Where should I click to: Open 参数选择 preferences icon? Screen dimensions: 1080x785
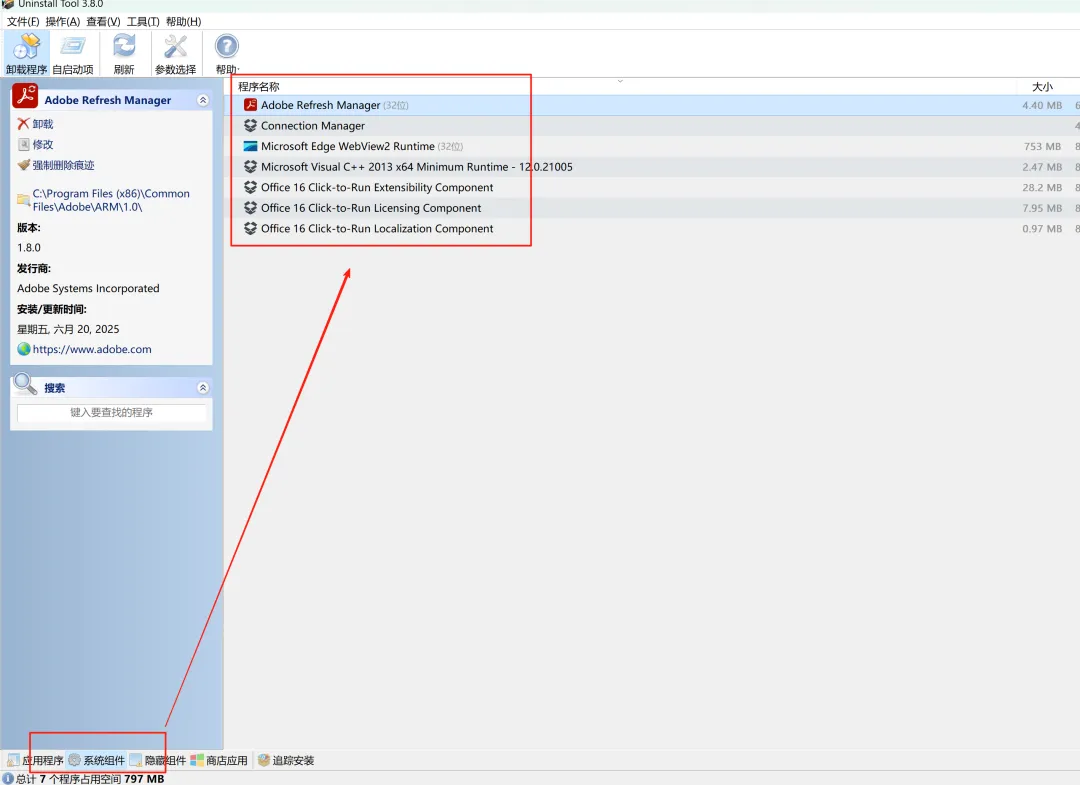(x=175, y=46)
